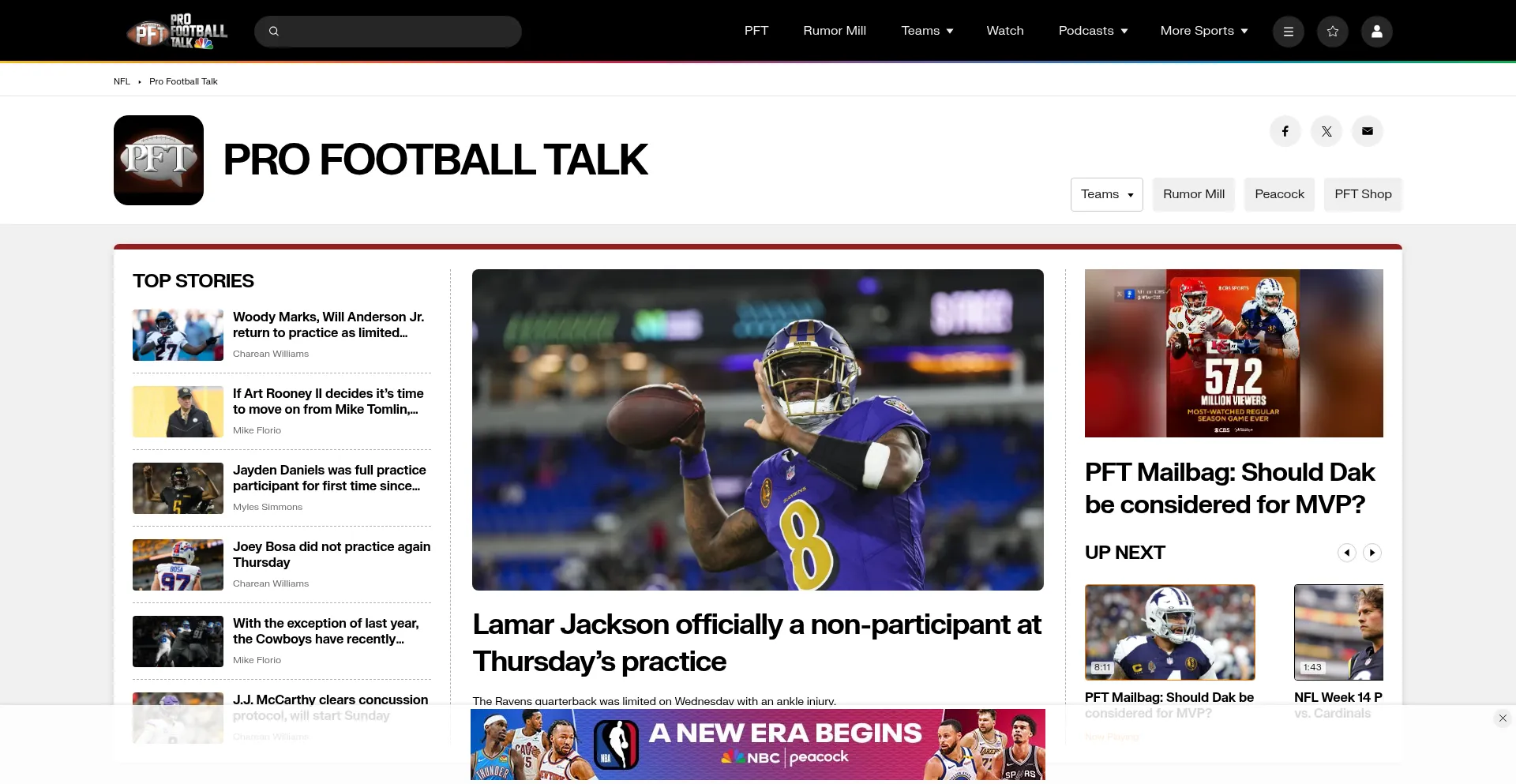Click the PFT Shop button
The image size is (1516, 784).
pyautogui.click(x=1362, y=194)
